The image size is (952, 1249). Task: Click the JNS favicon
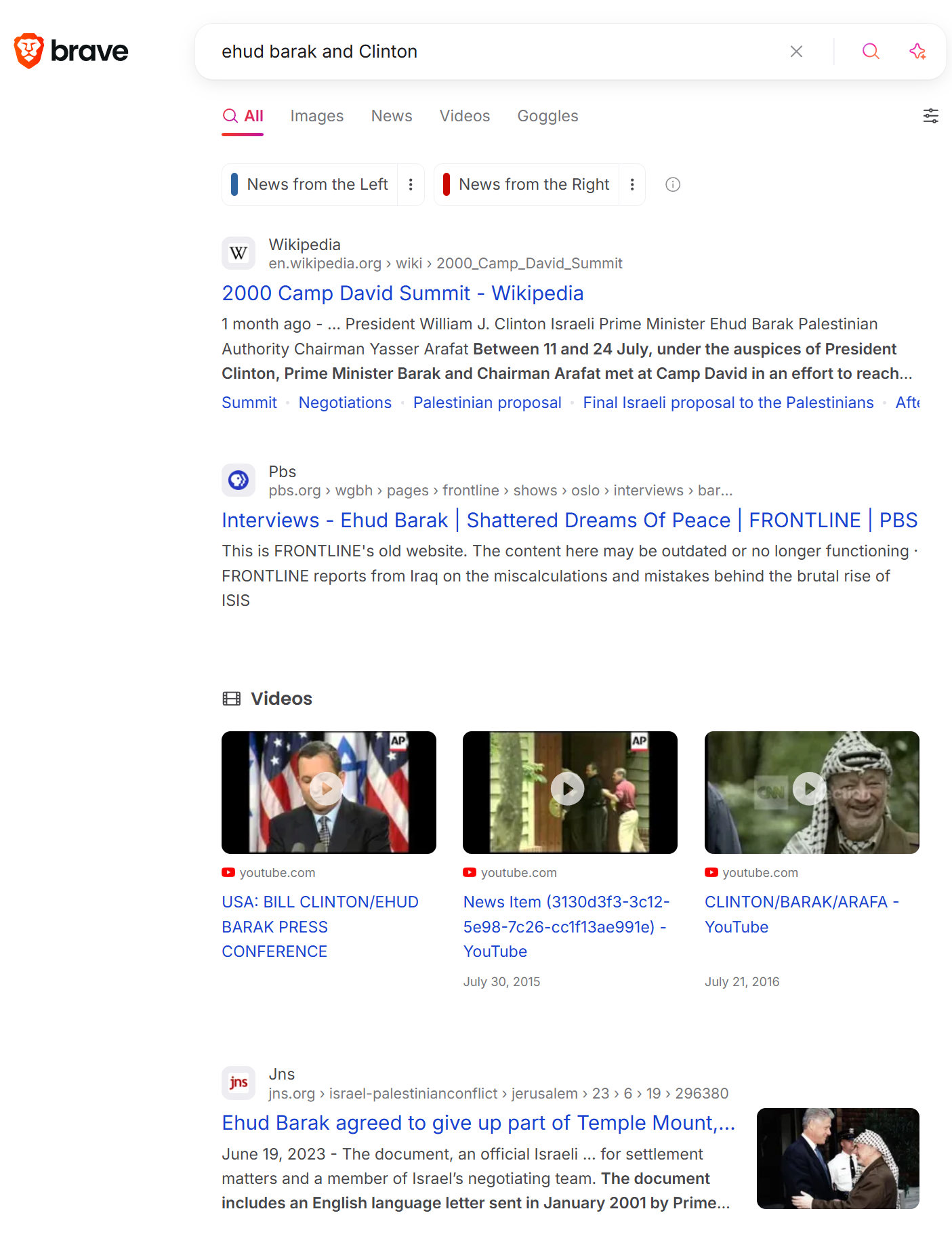[x=239, y=1083]
